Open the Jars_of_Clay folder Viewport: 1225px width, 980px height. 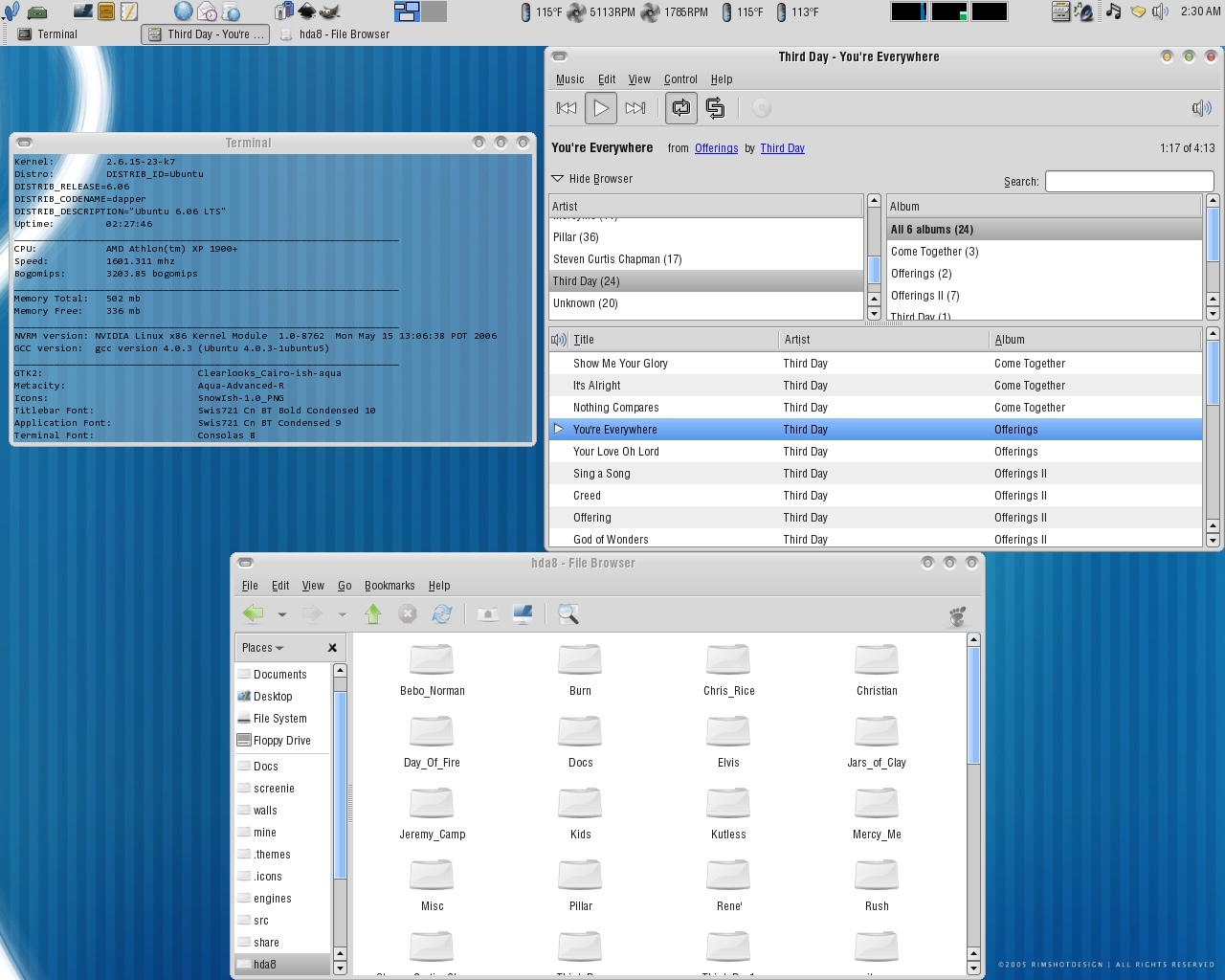coord(877,743)
